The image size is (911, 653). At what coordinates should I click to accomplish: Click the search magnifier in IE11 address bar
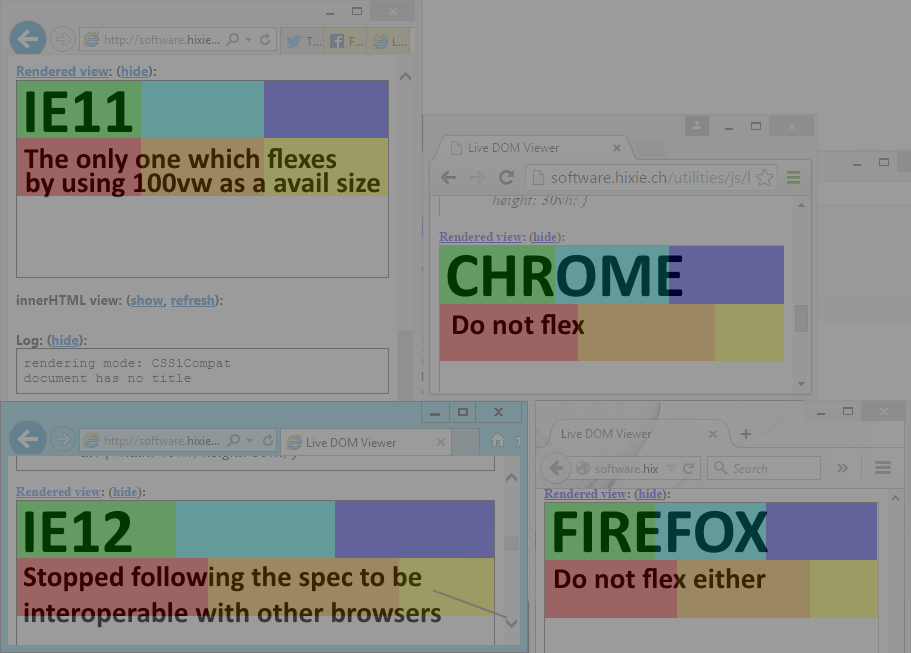232,40
